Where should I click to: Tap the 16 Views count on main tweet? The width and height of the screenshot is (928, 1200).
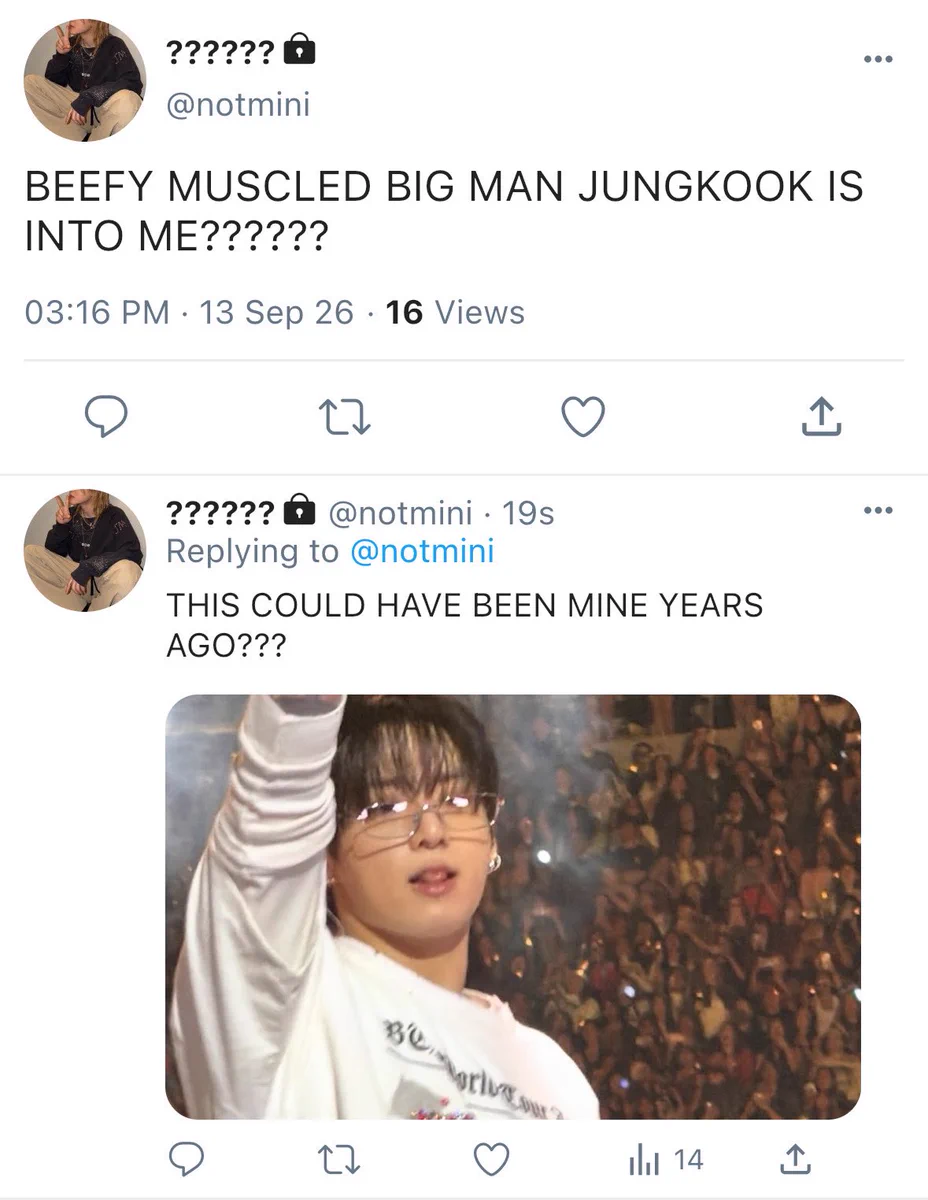455,312
